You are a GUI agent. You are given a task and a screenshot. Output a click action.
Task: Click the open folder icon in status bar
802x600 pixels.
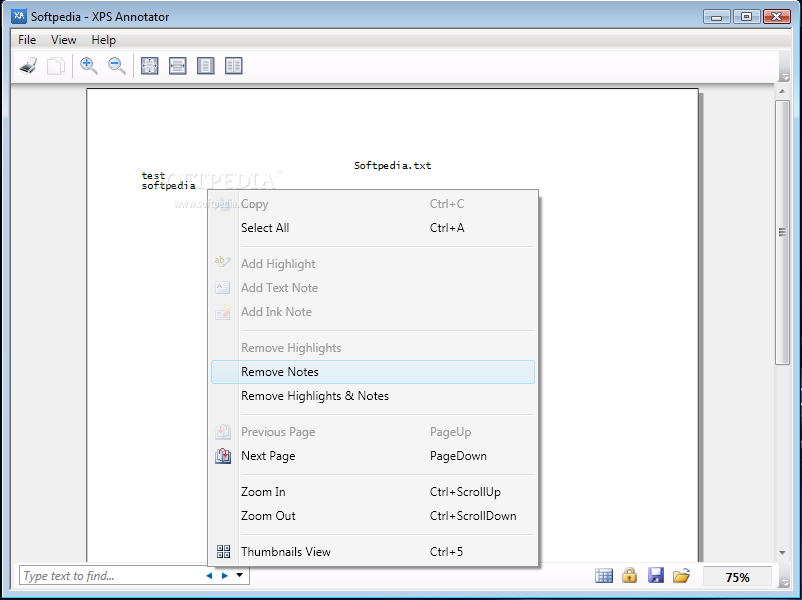click(x=681, y=575)
